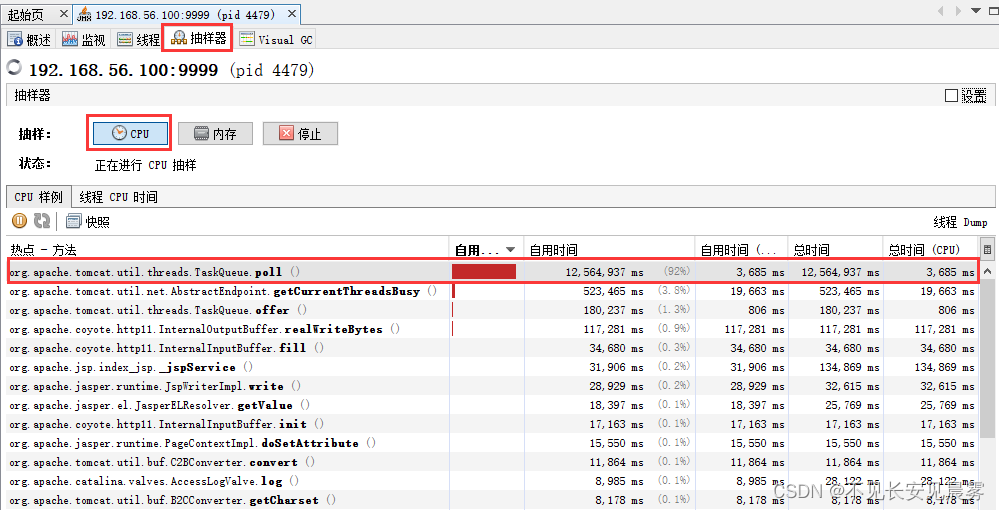
Task: Click the maximize window icon at top right
Action: [x=991, y=11]
